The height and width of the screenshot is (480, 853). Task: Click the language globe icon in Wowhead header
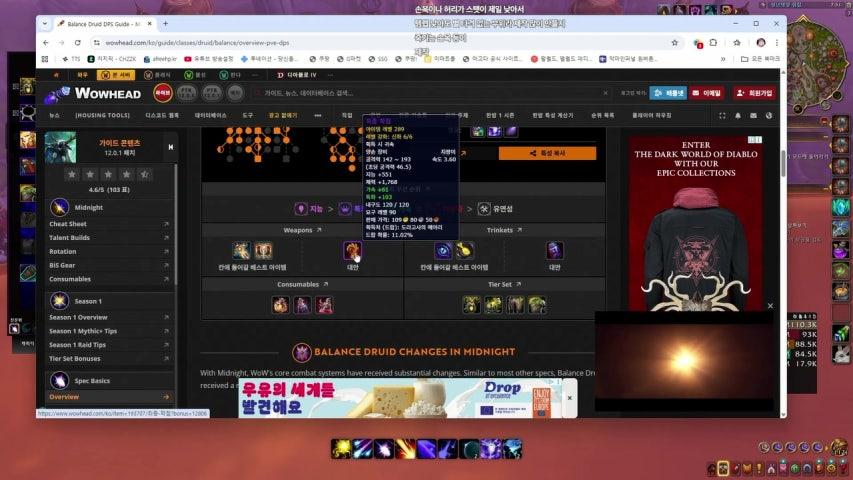[x=769, y=115]
